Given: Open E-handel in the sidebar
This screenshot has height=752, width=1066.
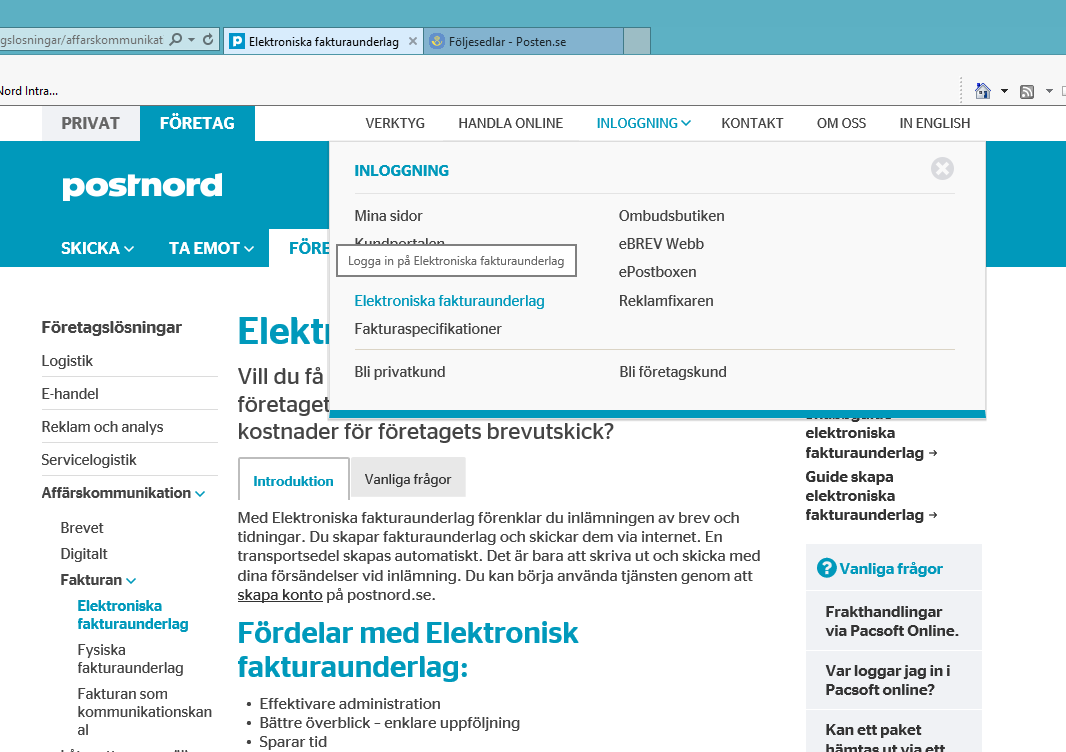Looking at the screenshot, I should point(70,394).
